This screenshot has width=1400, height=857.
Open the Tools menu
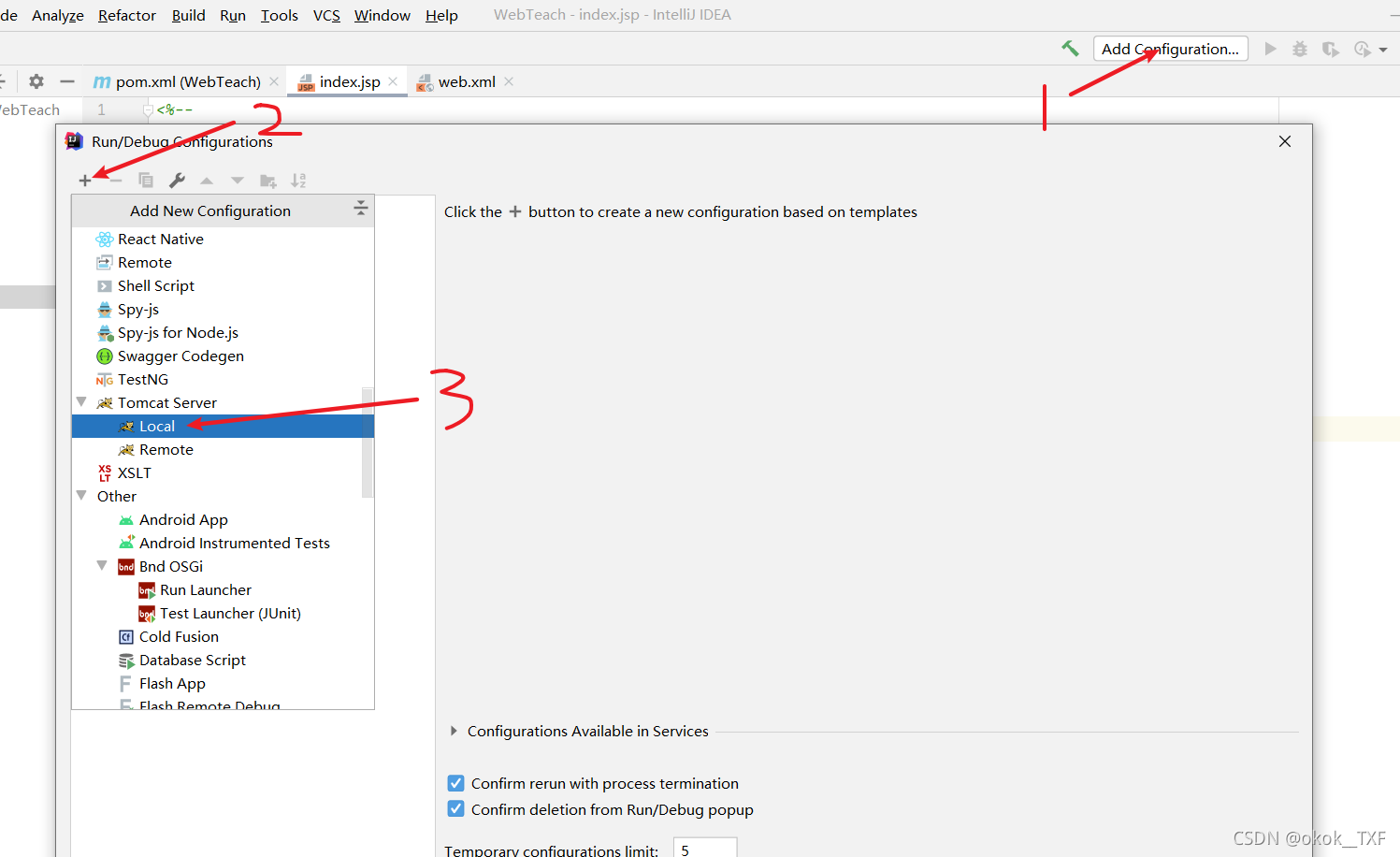[x=279, y=16]
